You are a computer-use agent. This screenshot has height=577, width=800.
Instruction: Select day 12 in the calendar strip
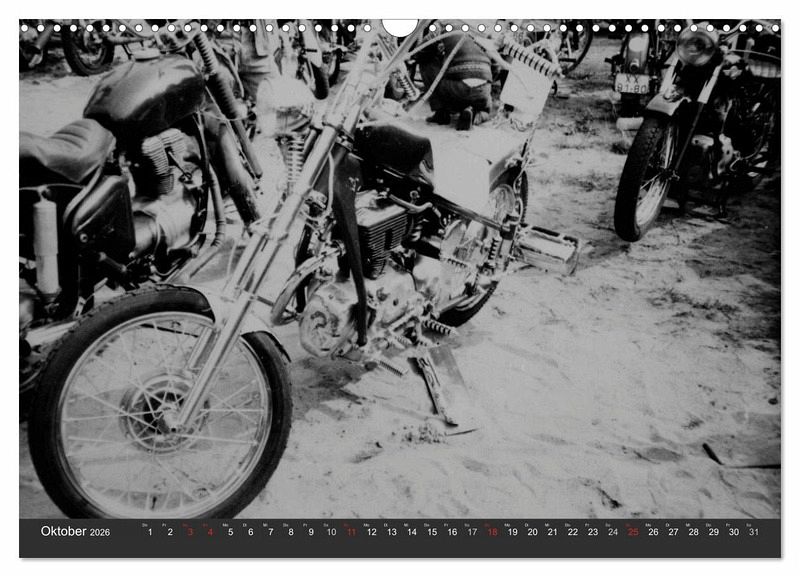[371, 532]
